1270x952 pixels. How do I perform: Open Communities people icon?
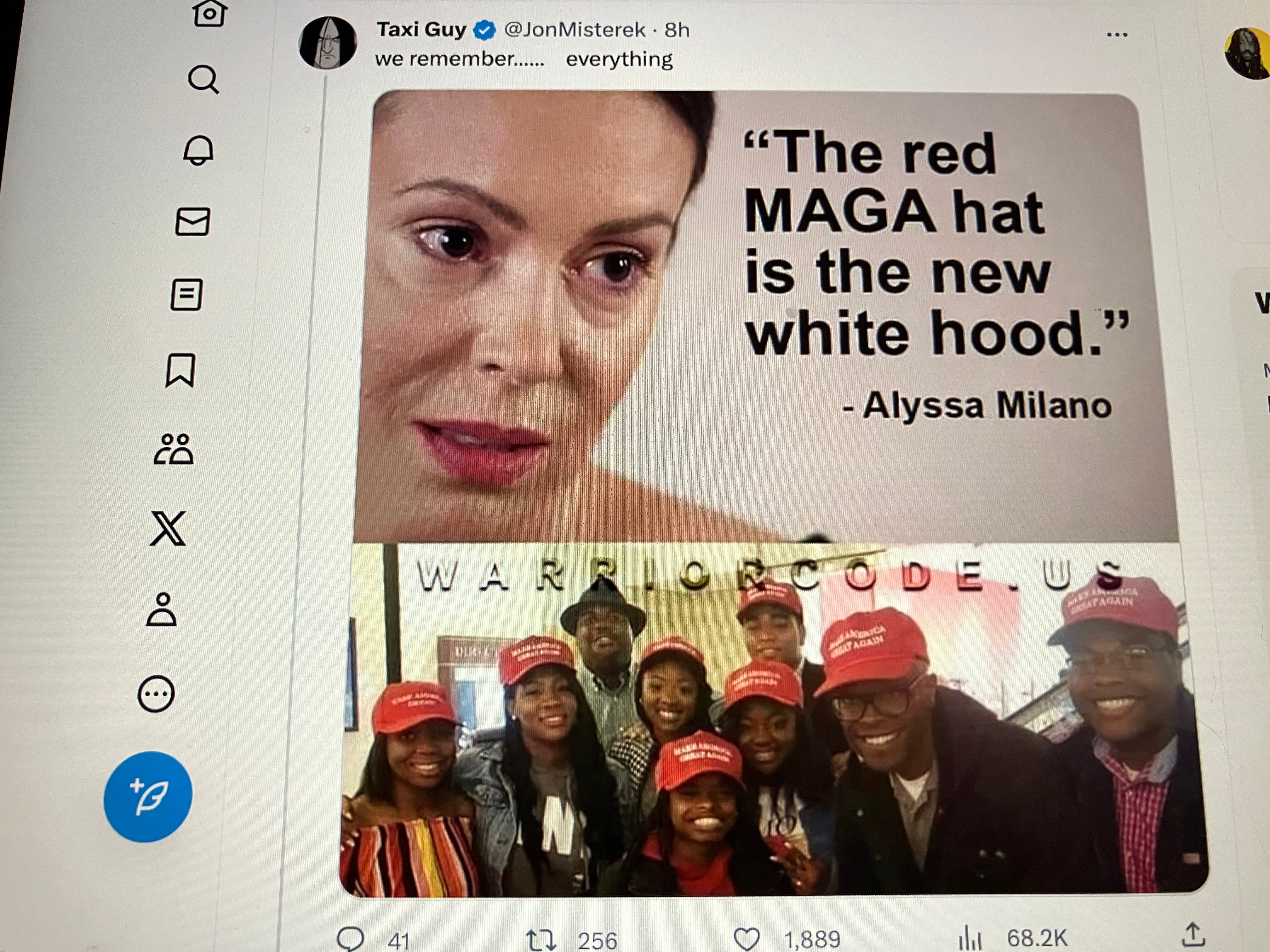174,449
